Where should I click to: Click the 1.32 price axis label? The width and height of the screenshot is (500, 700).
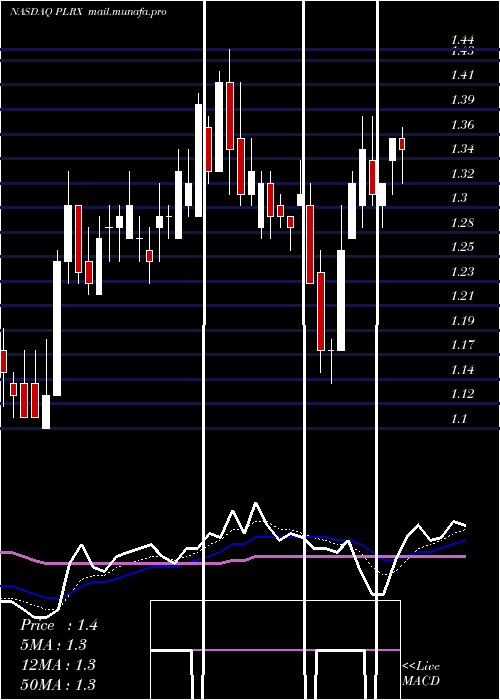point(462,173)
